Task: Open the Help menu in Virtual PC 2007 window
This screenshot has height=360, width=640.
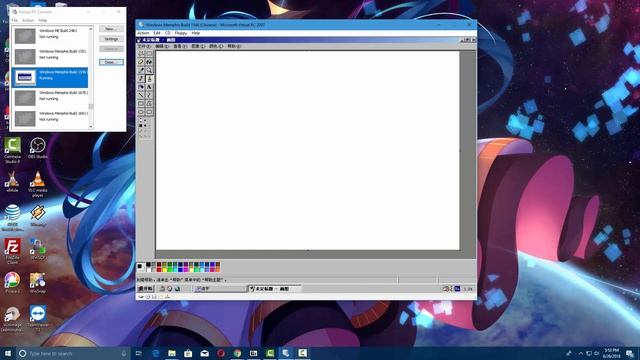Action: click(x=196, y=33)
